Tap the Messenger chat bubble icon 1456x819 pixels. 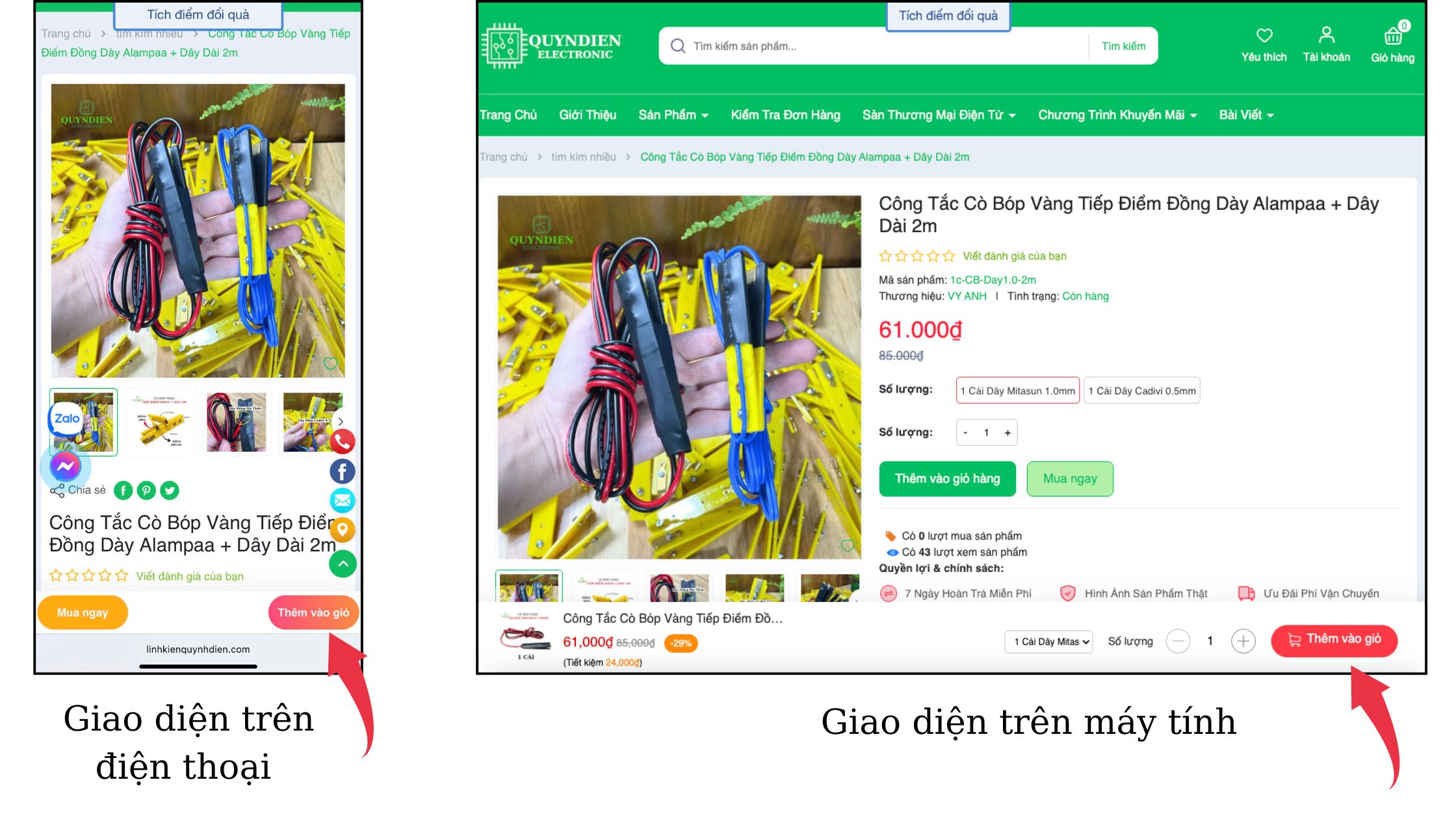(66, 466)
